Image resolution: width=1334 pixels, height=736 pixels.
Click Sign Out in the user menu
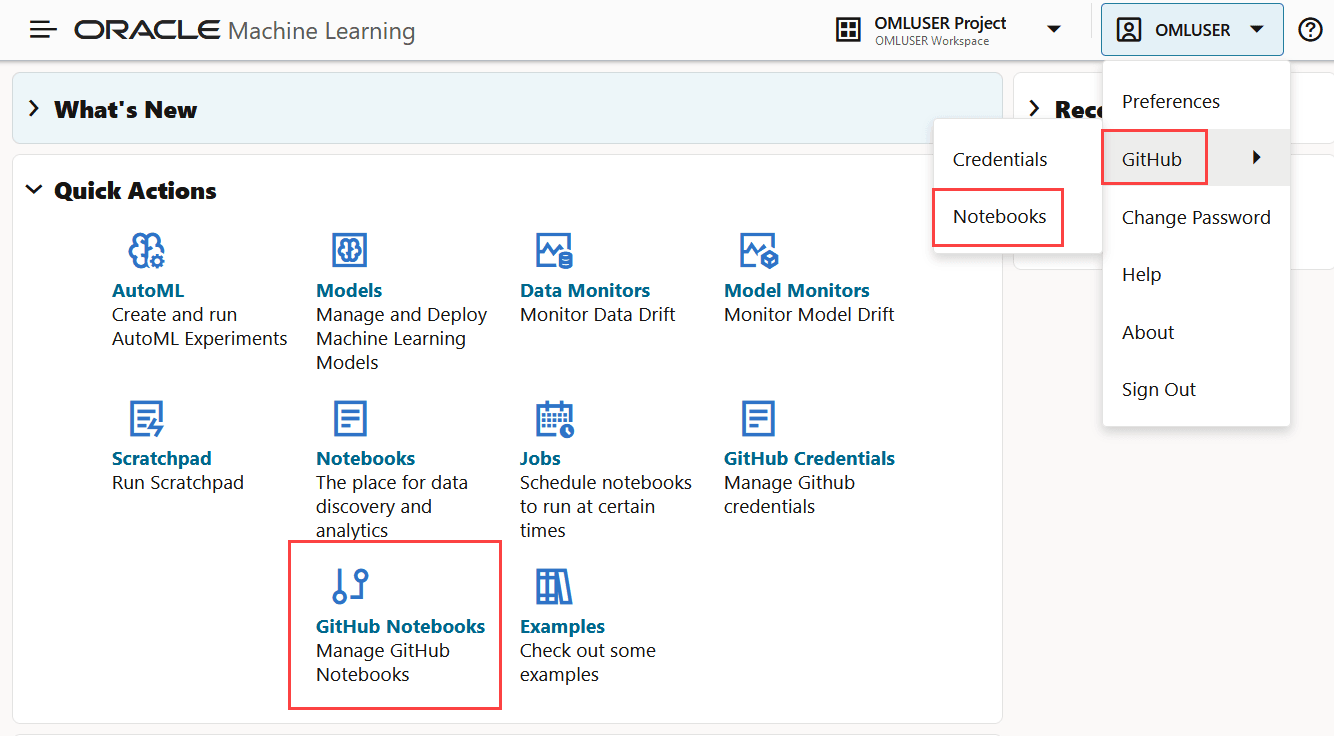(x=1158, y=390)
